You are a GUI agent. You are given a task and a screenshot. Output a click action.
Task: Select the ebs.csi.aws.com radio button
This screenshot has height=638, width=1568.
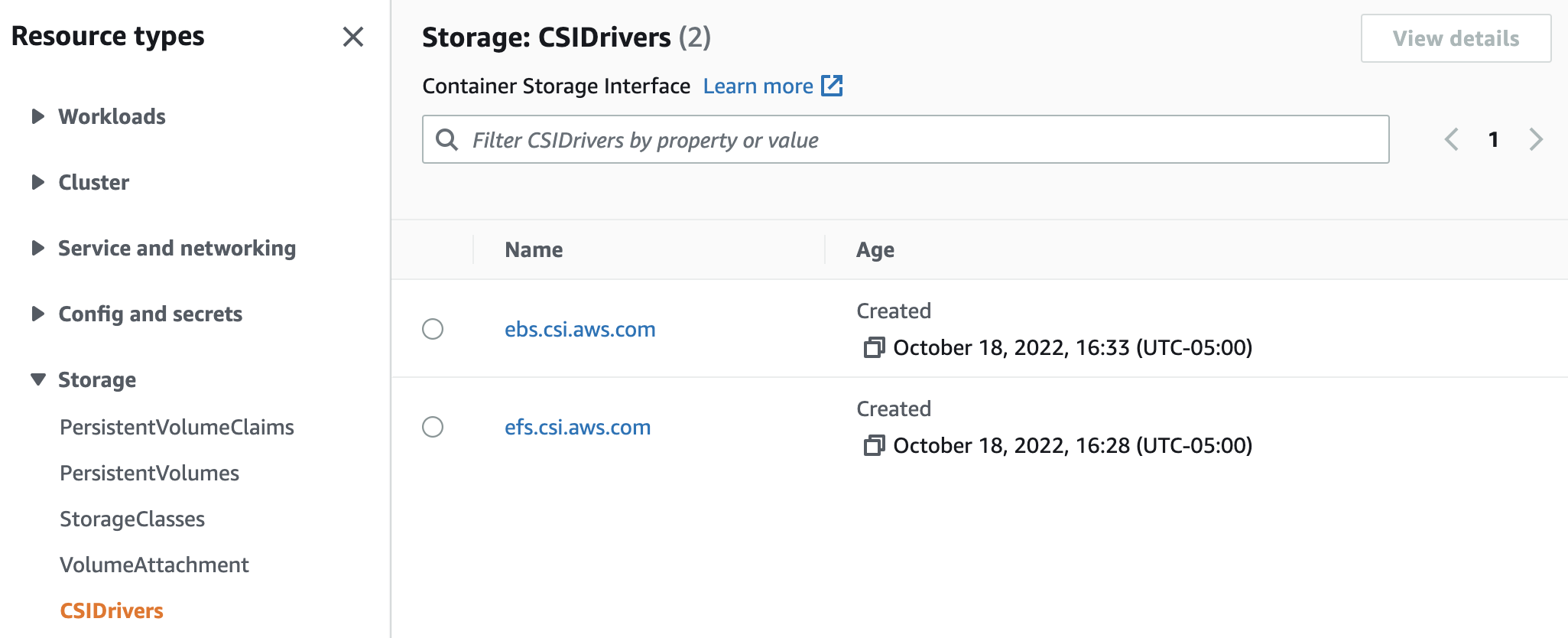(433, 329)
